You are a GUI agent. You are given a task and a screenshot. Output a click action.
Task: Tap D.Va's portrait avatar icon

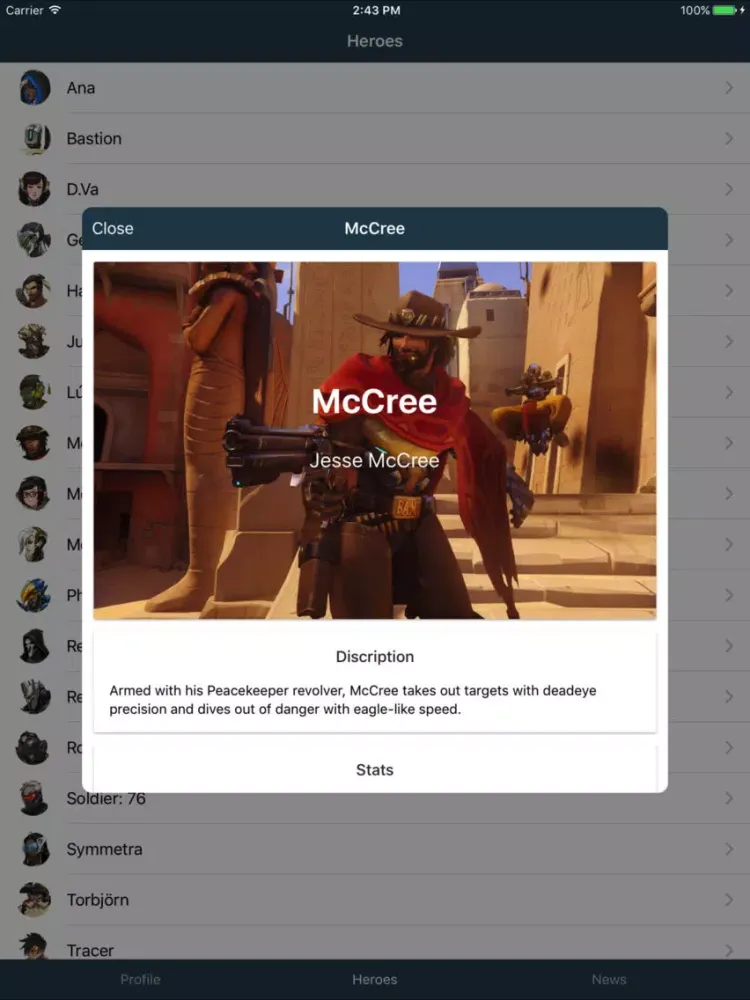pyautogui.click(x=34, y=189)
